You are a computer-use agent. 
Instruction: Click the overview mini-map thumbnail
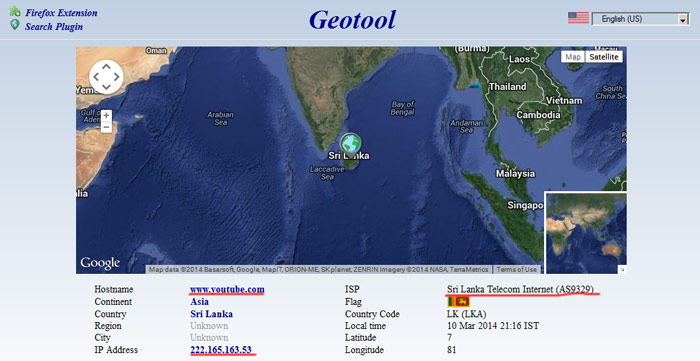pos(586,233)
